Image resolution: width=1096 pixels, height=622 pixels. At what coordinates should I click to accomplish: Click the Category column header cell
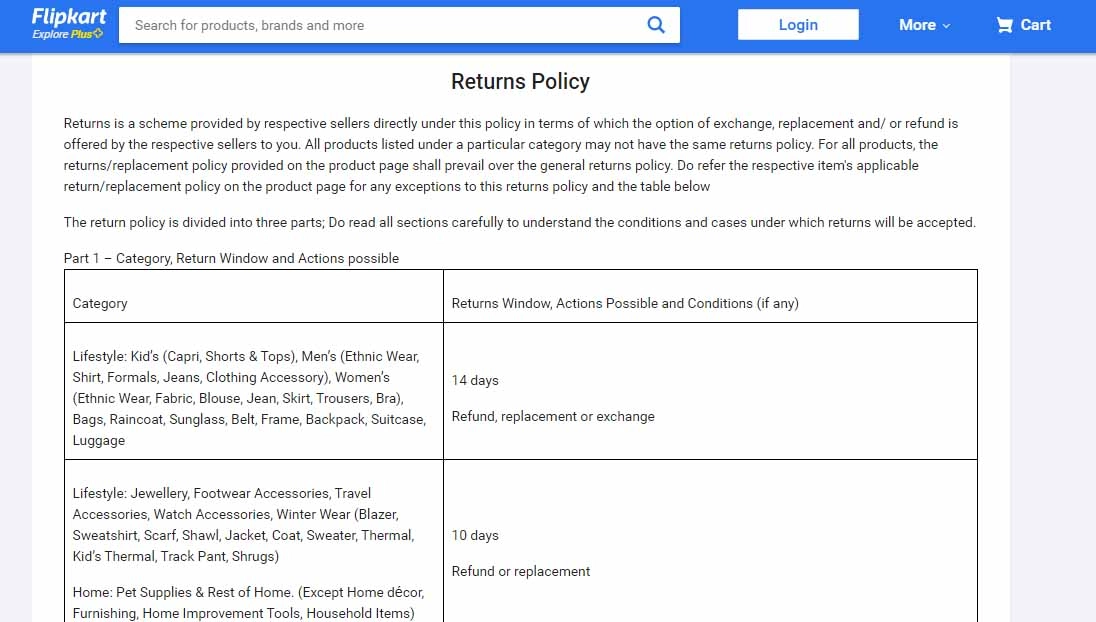(x=99, y=303)
